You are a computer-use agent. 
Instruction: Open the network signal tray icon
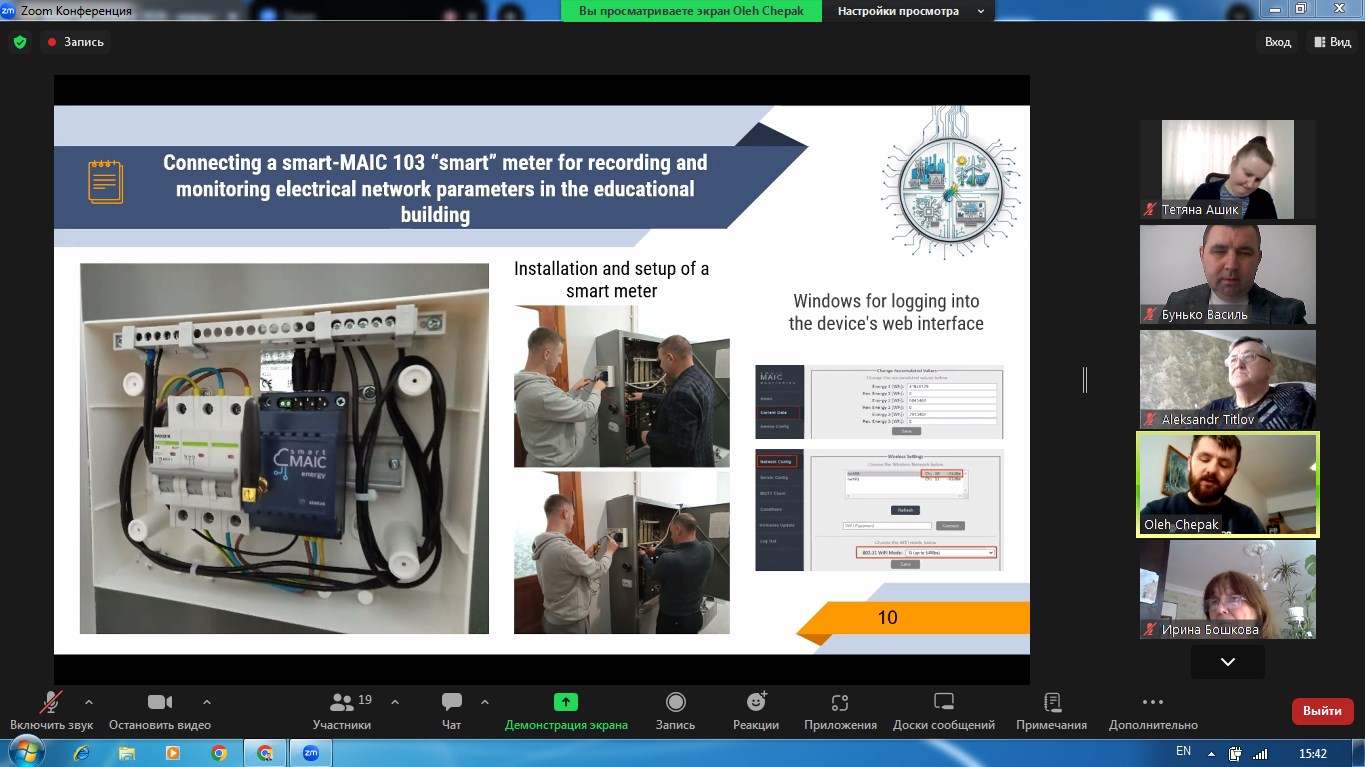point(1260,754)
